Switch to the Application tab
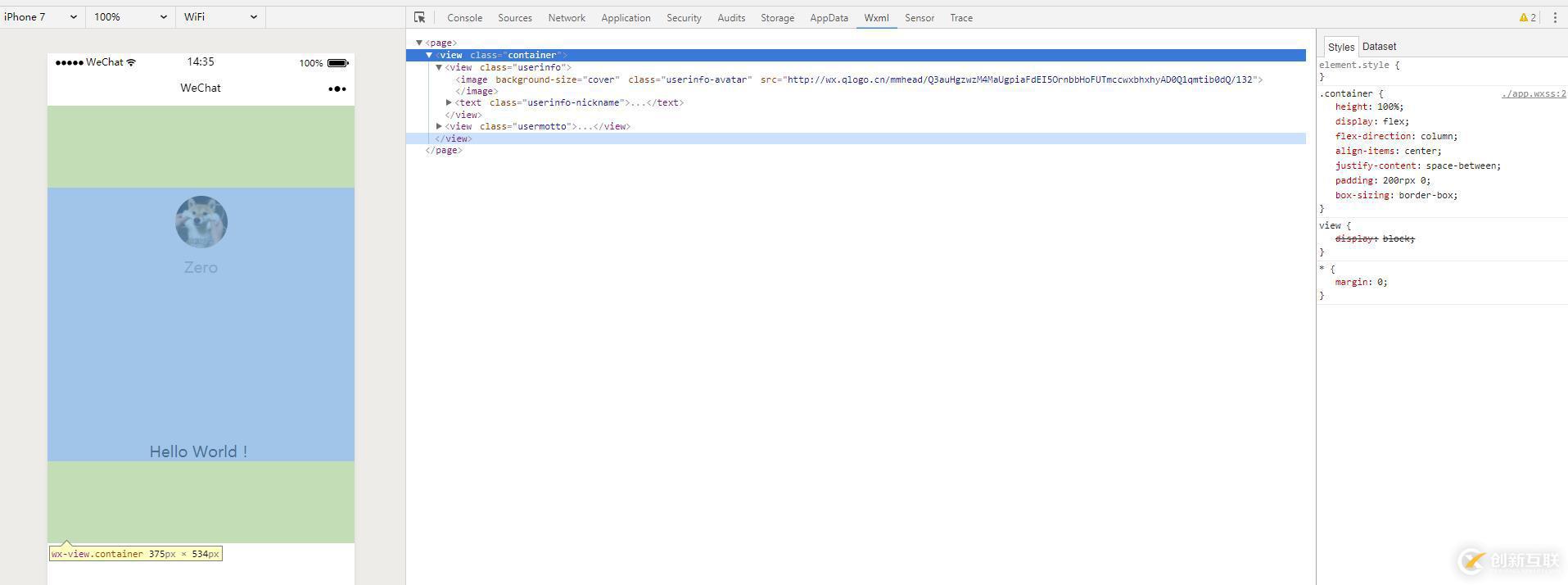1568x585 pixels. point(626,17)
